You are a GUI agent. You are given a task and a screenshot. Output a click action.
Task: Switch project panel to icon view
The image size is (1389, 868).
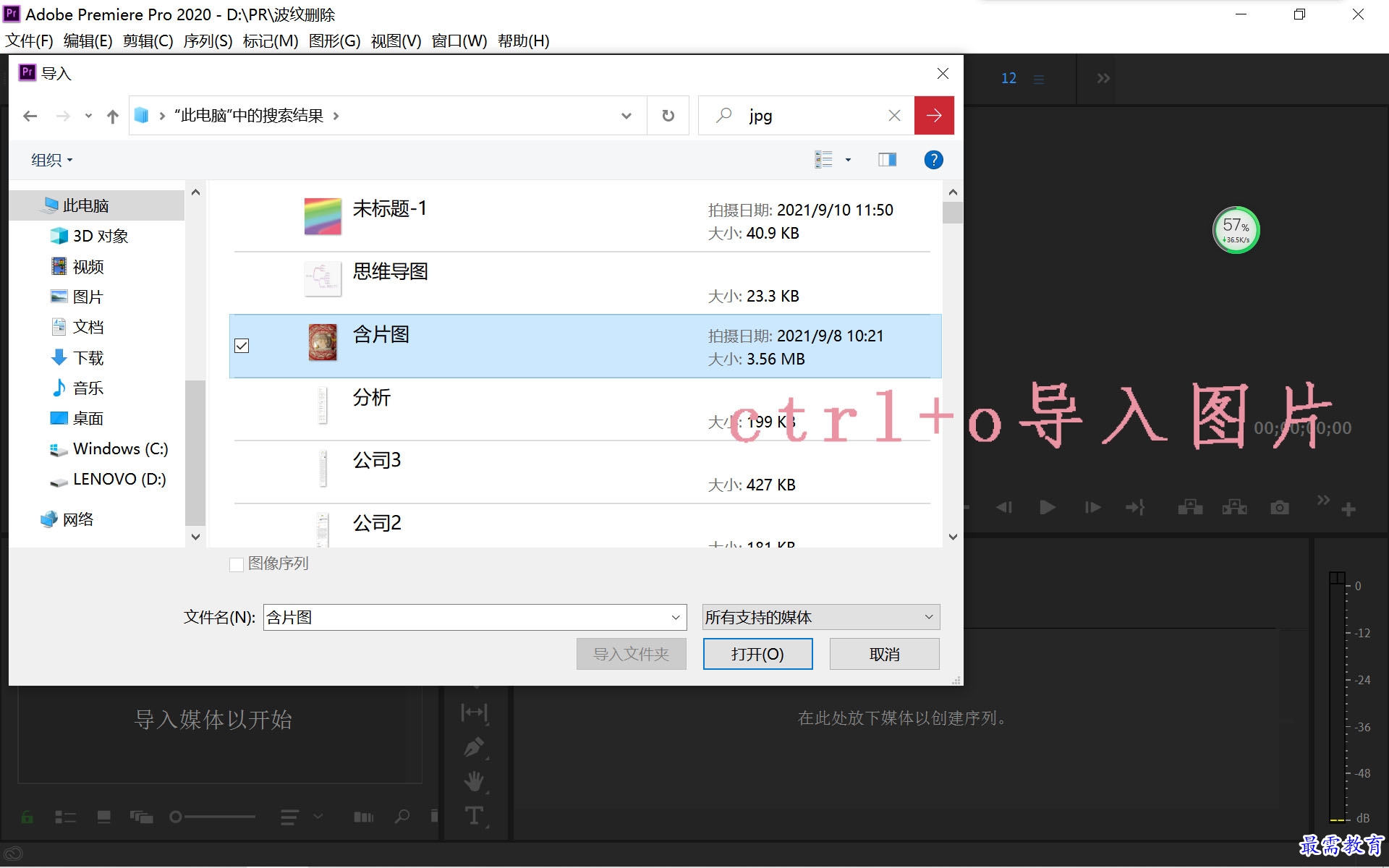[103, 817]
